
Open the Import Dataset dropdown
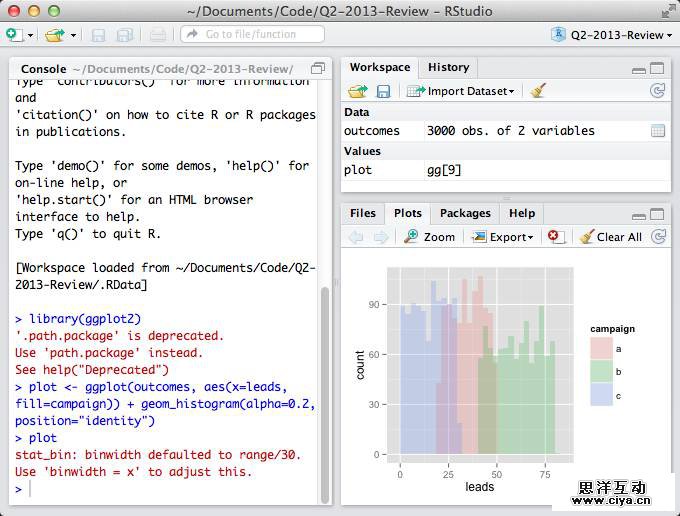(461, 91)
